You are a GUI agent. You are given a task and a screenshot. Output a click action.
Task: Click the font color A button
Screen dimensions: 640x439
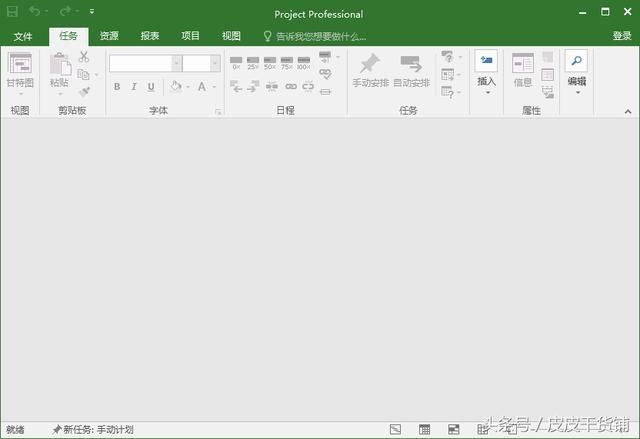(202, 86)
